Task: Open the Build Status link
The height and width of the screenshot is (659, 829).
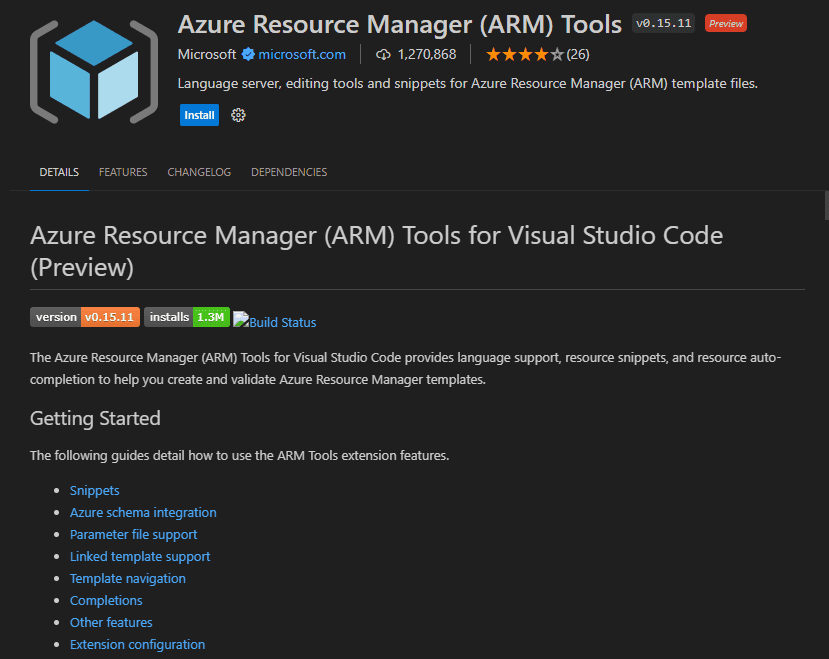Action: (282, 323)
